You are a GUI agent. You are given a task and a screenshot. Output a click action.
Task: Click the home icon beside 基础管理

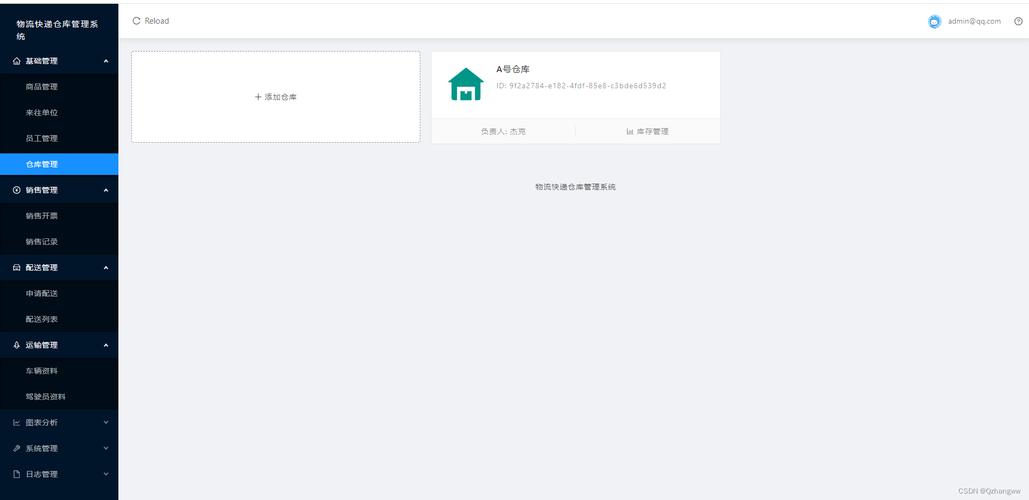click(x=17, y=61)
